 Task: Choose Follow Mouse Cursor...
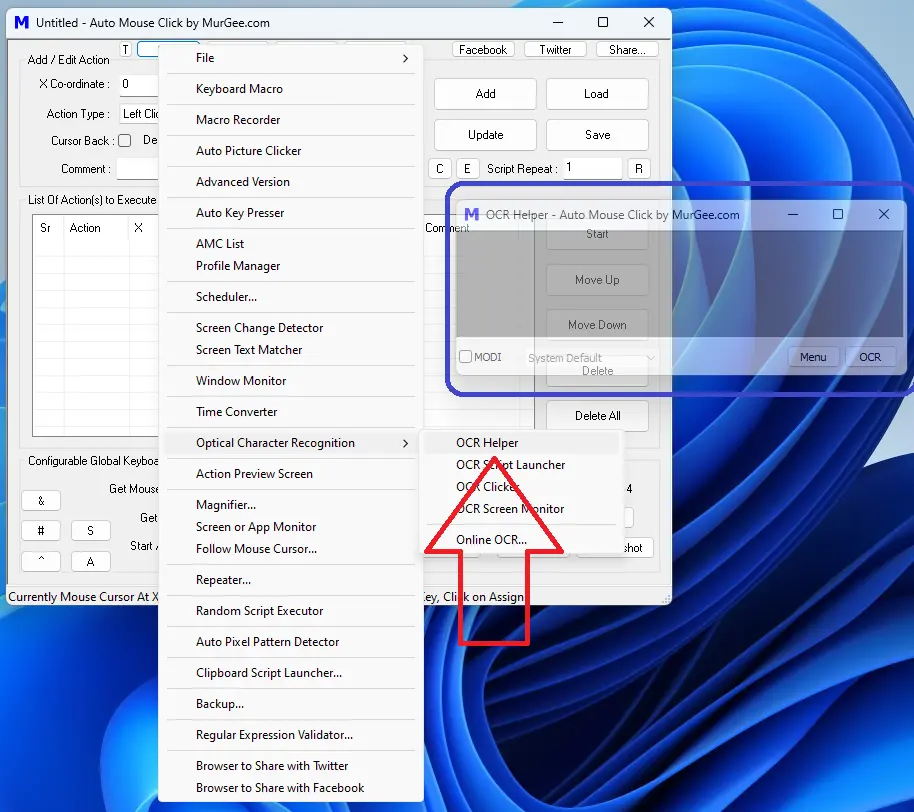[x=291, y=549]
